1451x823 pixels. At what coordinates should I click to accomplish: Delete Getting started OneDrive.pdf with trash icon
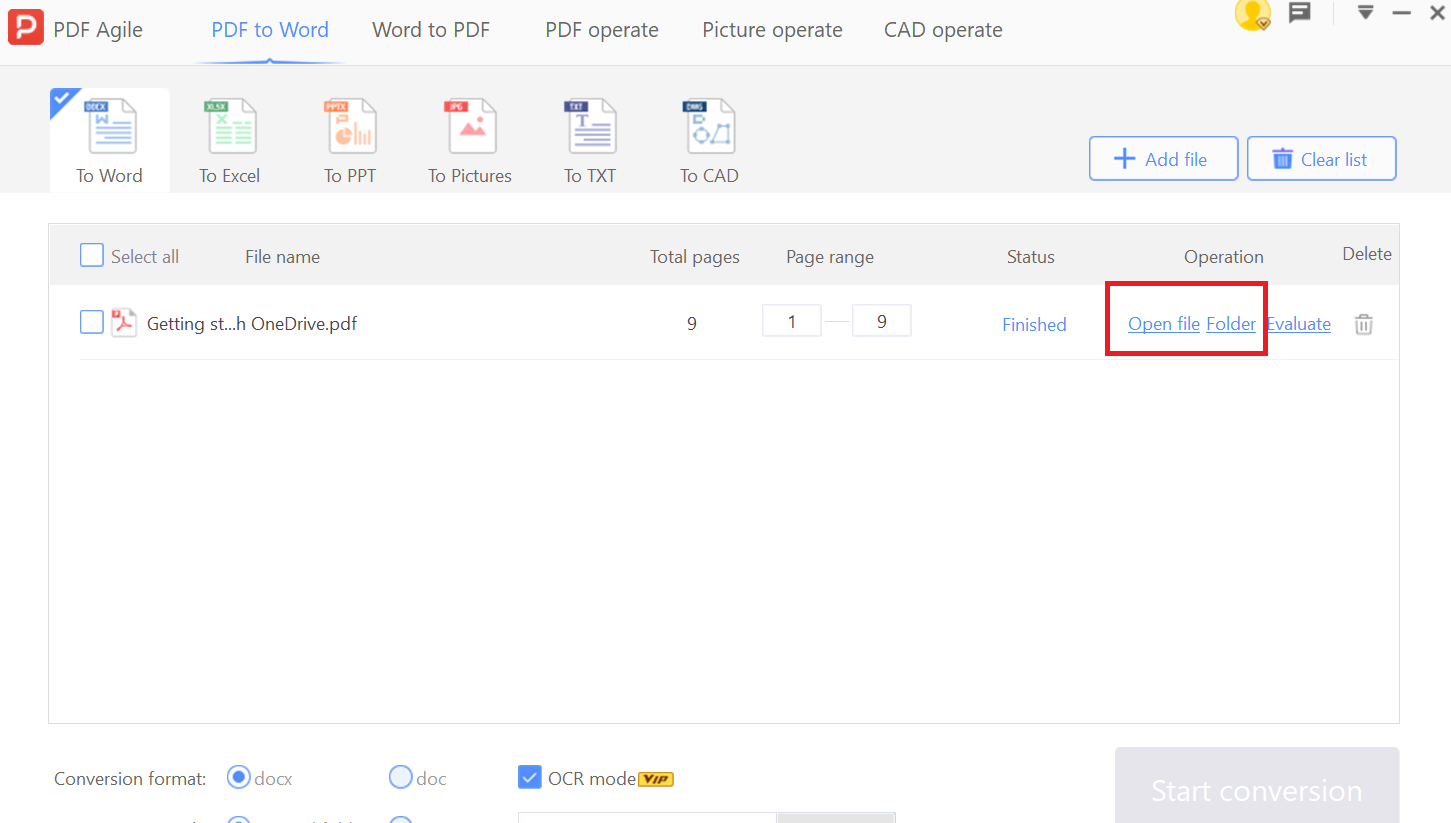coord(1363,324)
